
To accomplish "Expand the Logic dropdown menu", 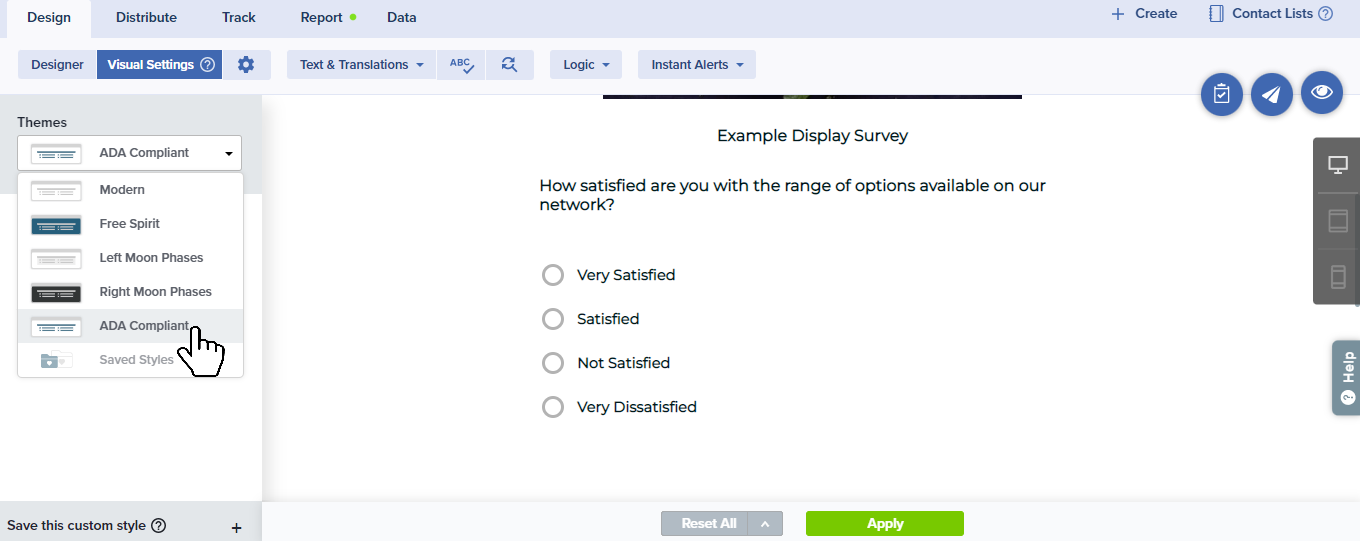I will pos(585,65).
